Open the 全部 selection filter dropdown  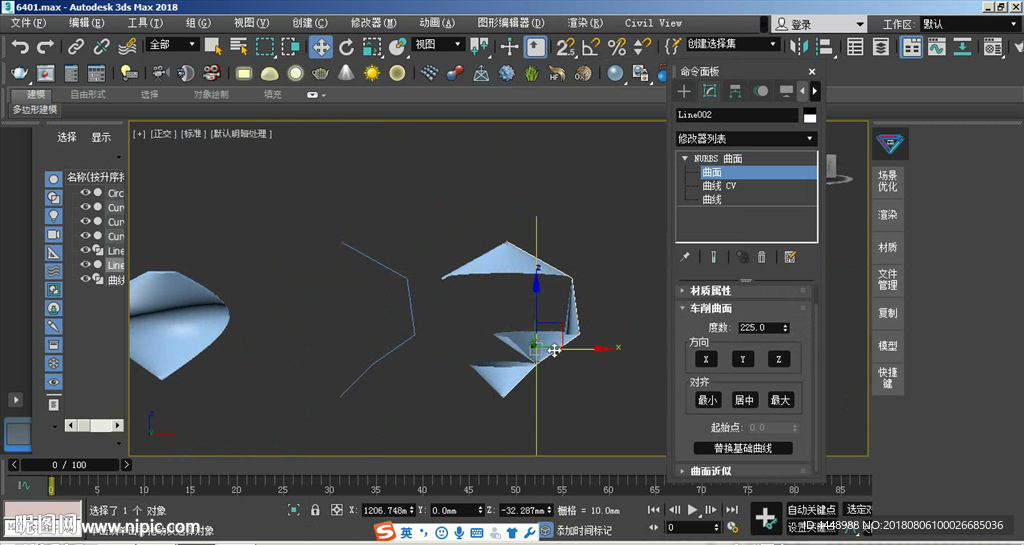click(172, 44)
